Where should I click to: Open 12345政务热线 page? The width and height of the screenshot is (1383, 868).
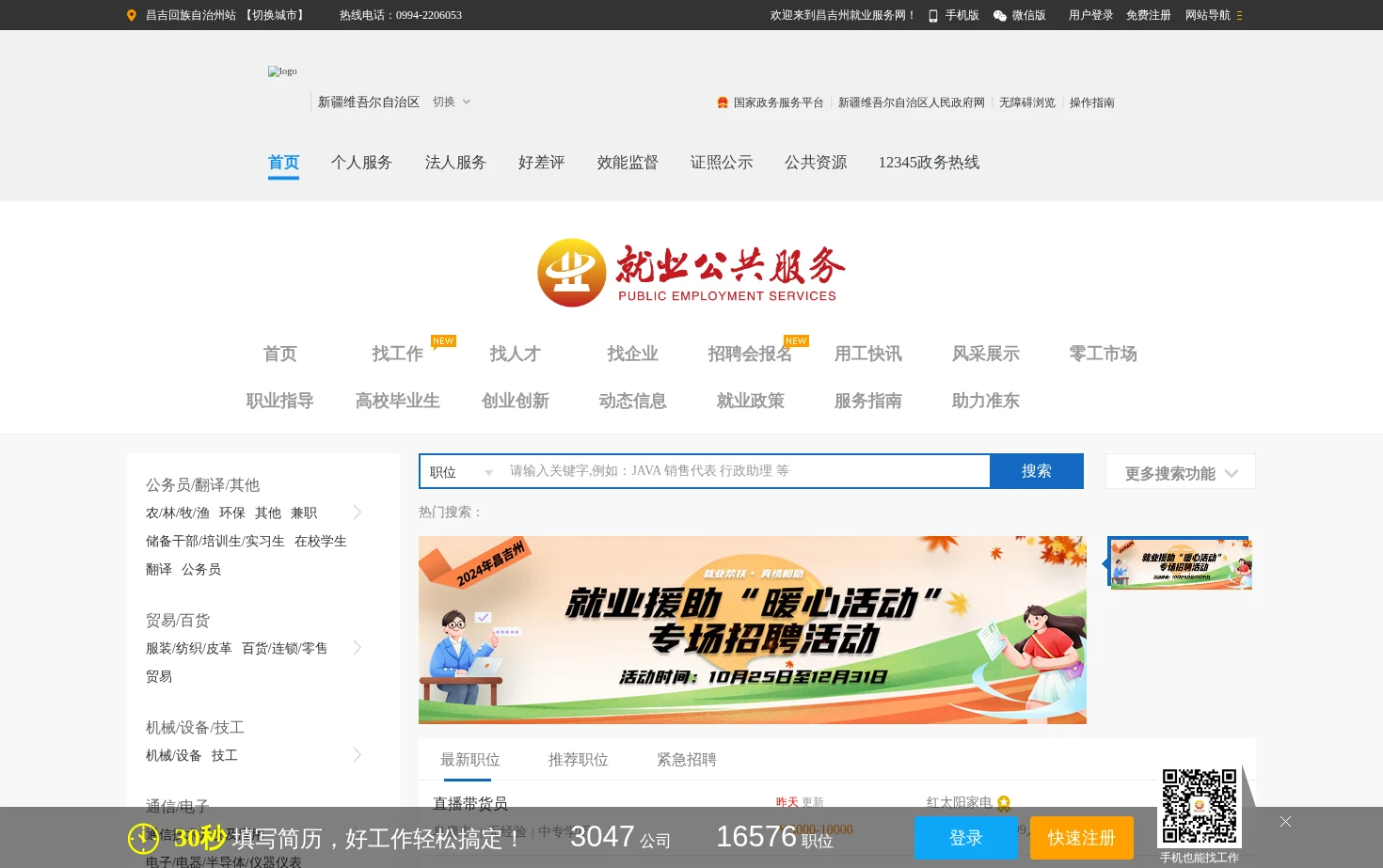pyautogui.click(x=929, y=163)
